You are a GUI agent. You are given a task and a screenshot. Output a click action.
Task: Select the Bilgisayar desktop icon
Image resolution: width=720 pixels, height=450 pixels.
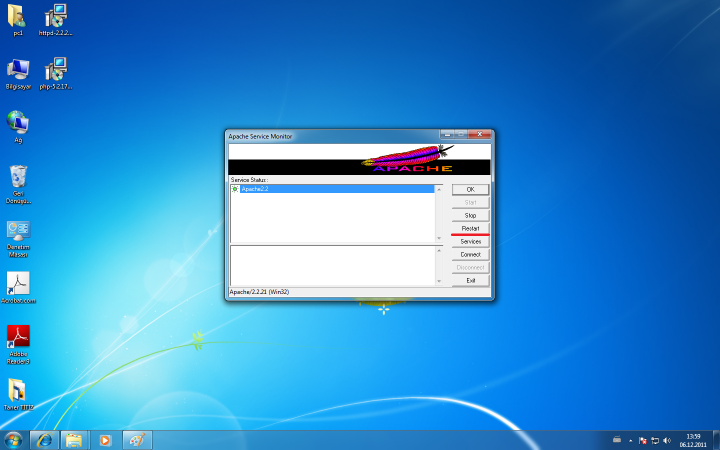pyautogui.click(x=18, y=70)
